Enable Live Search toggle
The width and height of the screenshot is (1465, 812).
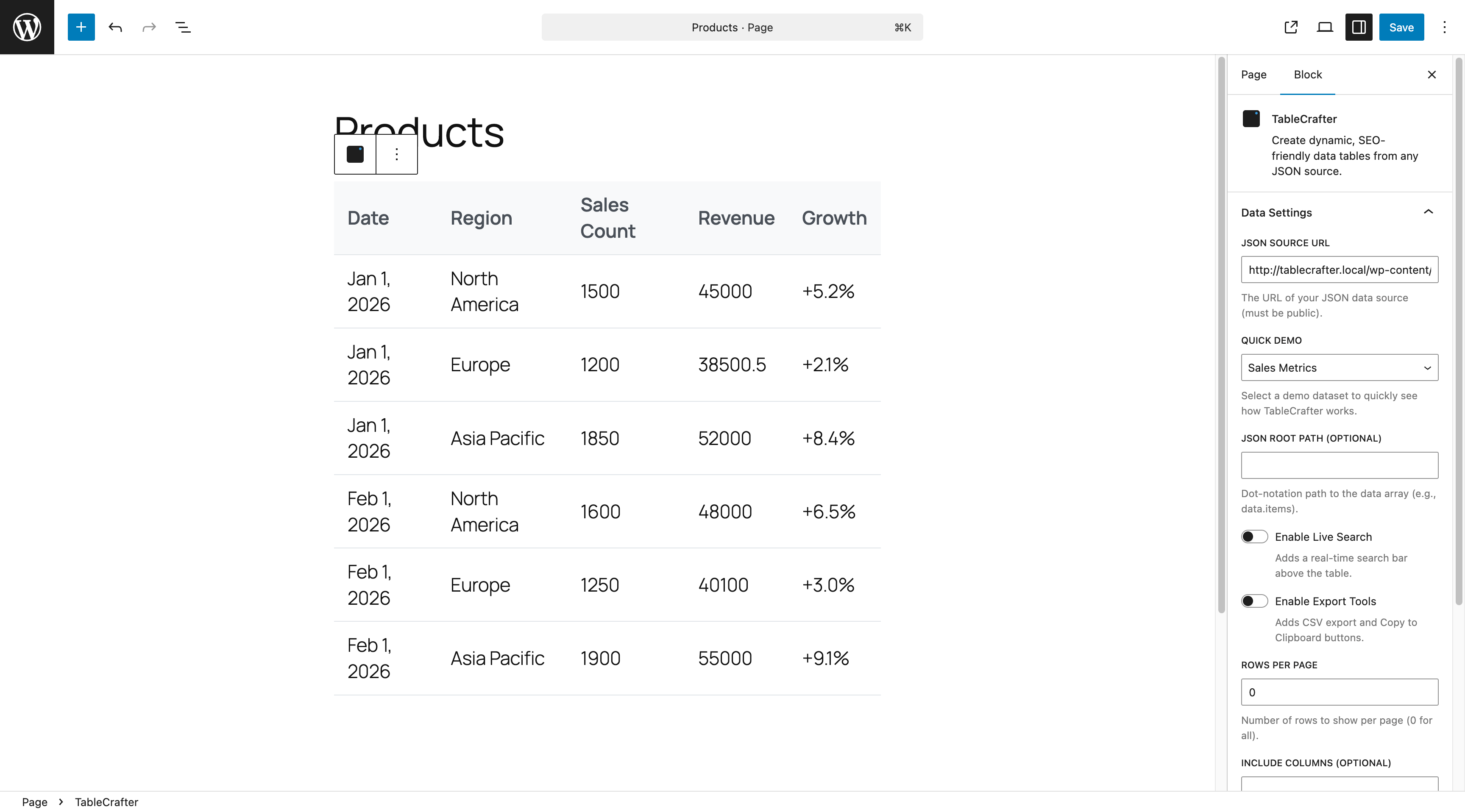[1253, 536]
